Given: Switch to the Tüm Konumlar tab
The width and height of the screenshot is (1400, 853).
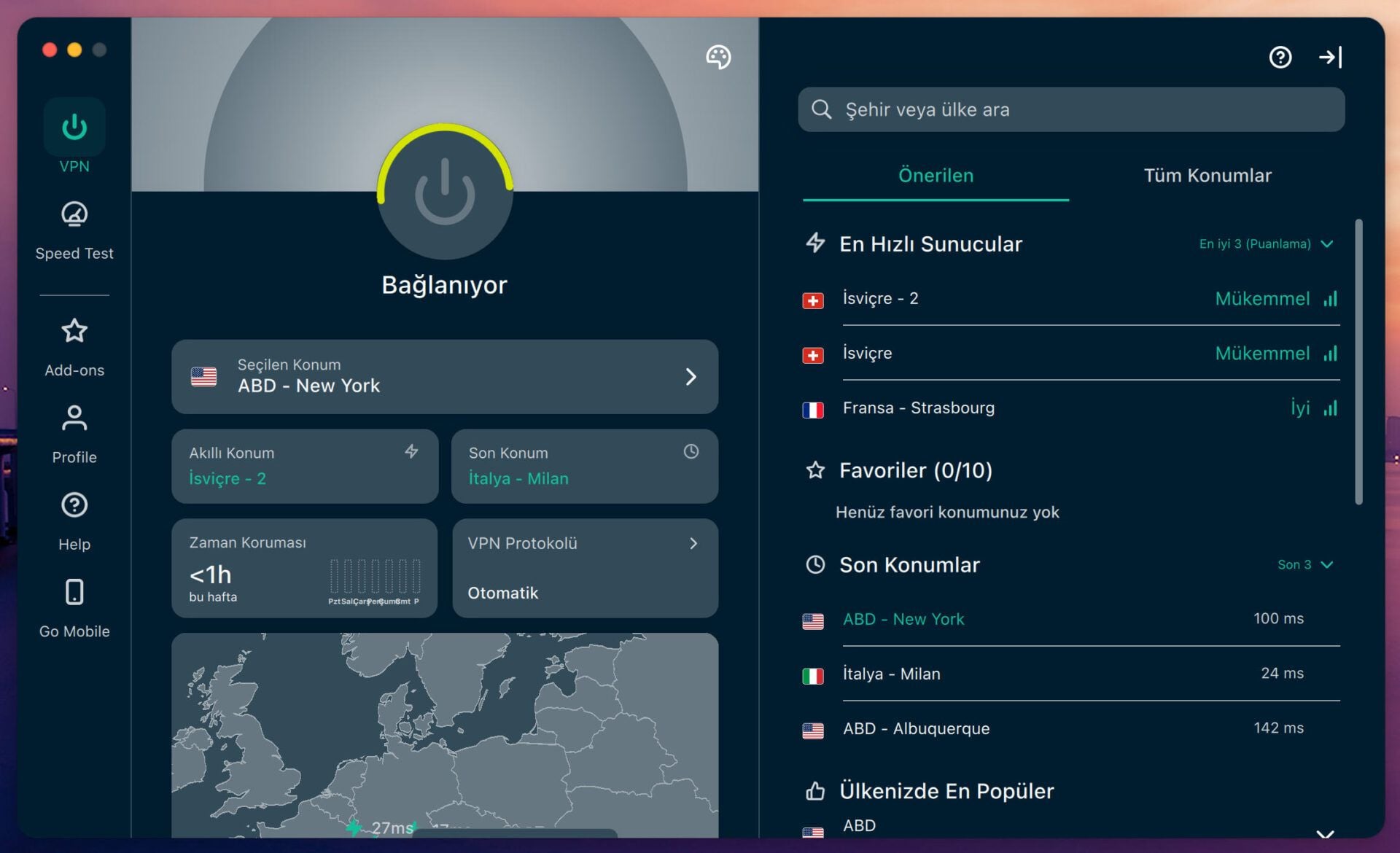Looking at the screenshot, I should point(1207,175).
